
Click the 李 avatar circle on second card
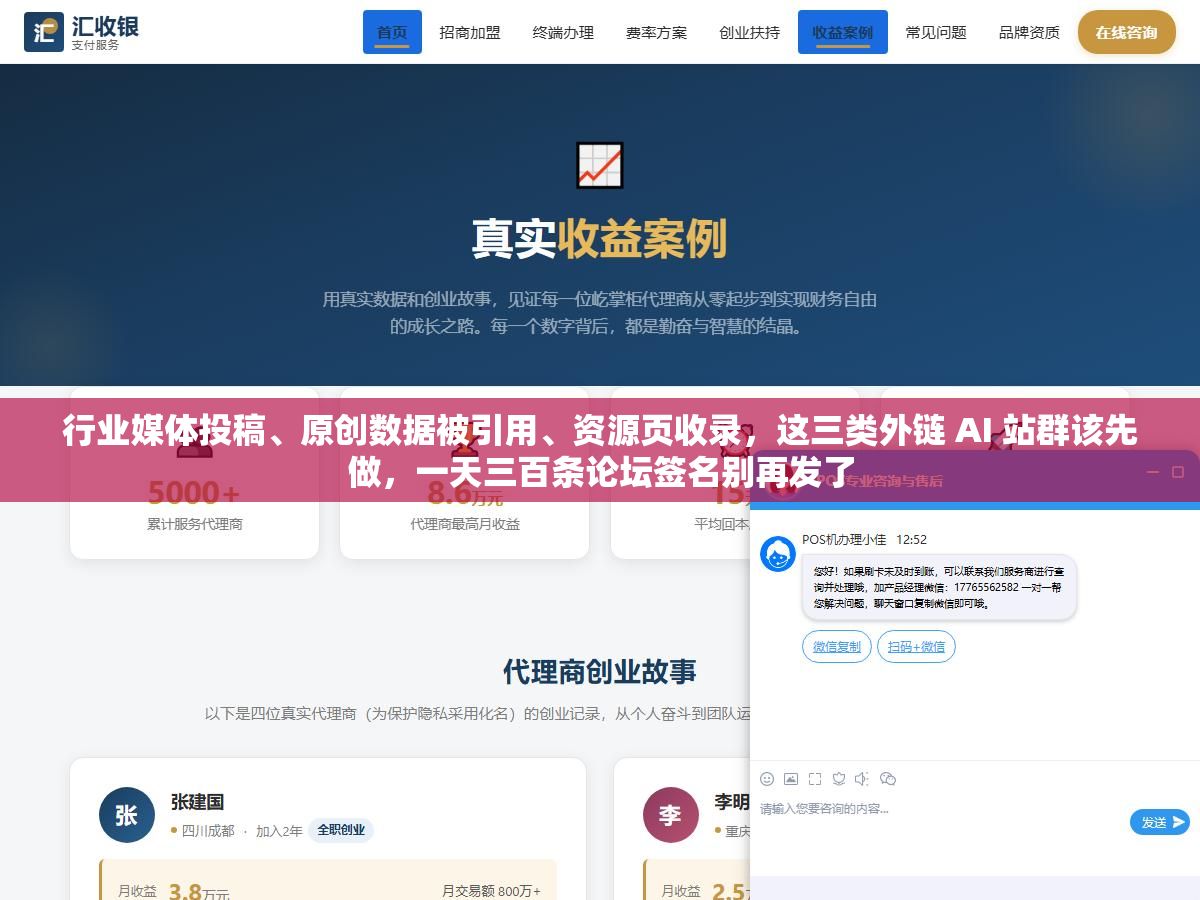pyautogui.click(x=670, y=815)
